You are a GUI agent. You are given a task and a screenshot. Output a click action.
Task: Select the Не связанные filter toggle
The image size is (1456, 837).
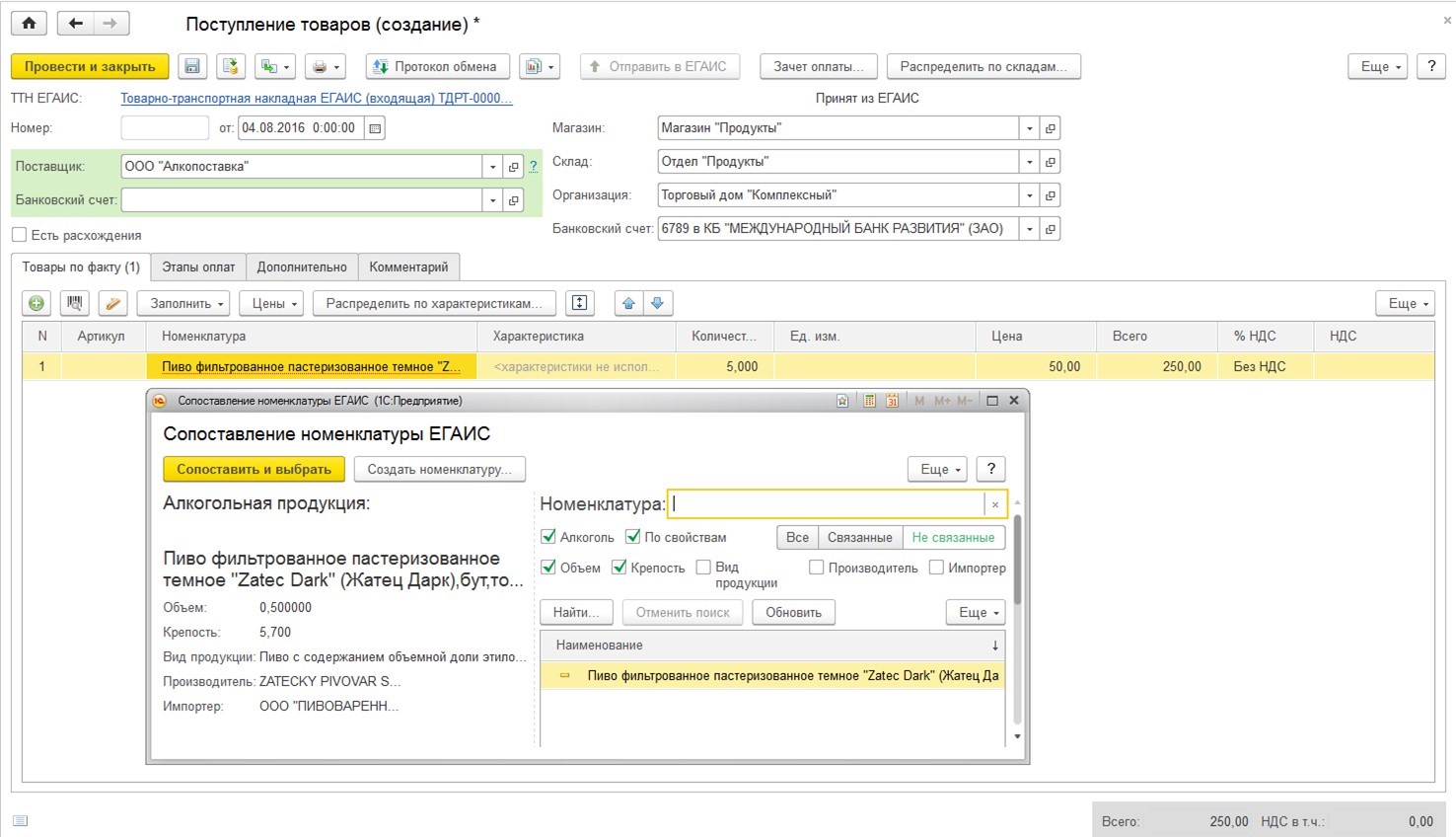click(953, 538)
